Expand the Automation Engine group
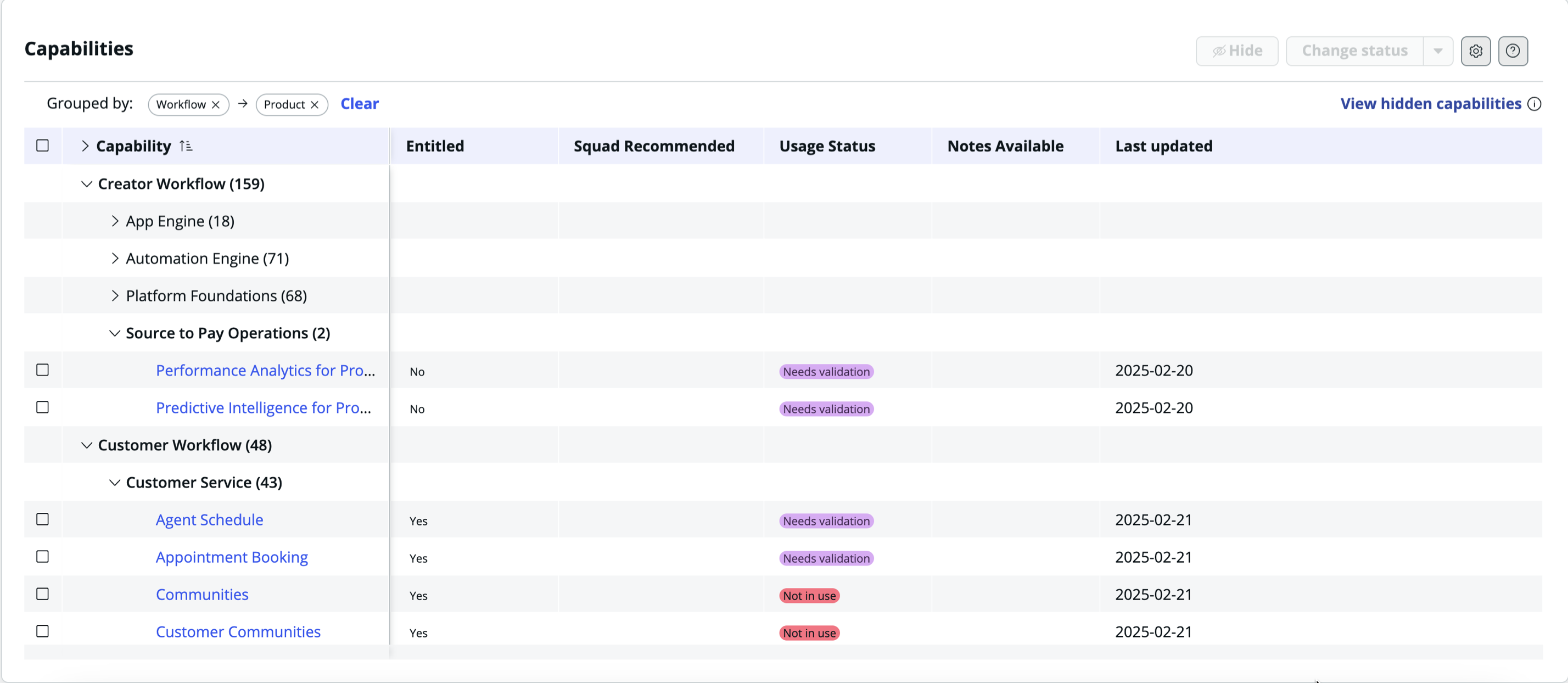This screenshot has height=683, width=1568. 114,259
